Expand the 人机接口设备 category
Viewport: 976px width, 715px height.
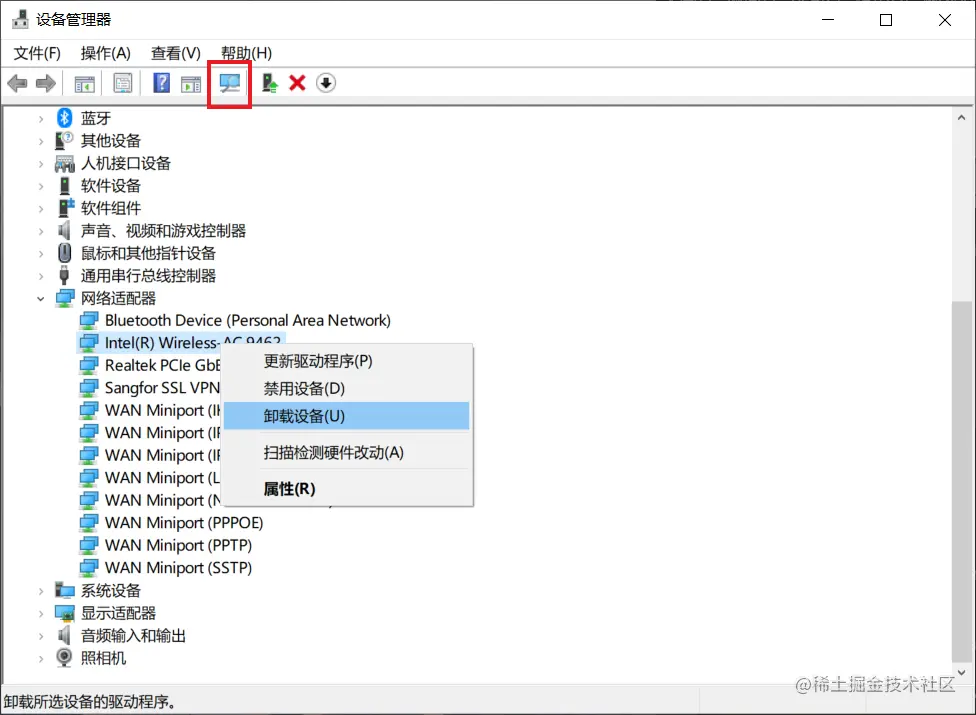41,164
